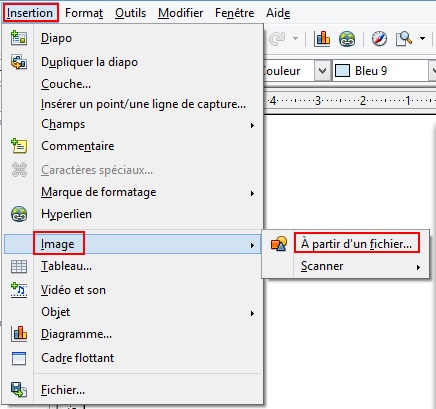436x409 pixels.
Task: Expand the Scanner submenu
Action: 418,267
